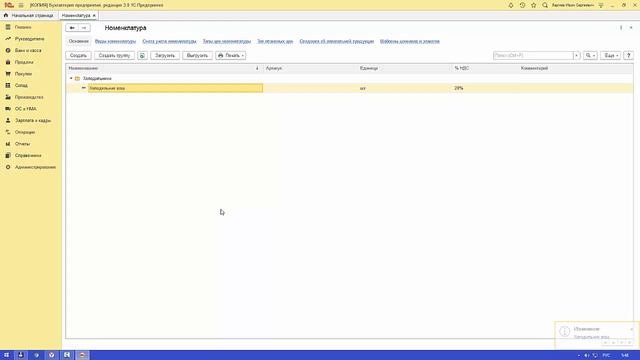Click the Создать группу button

(114, 55)
